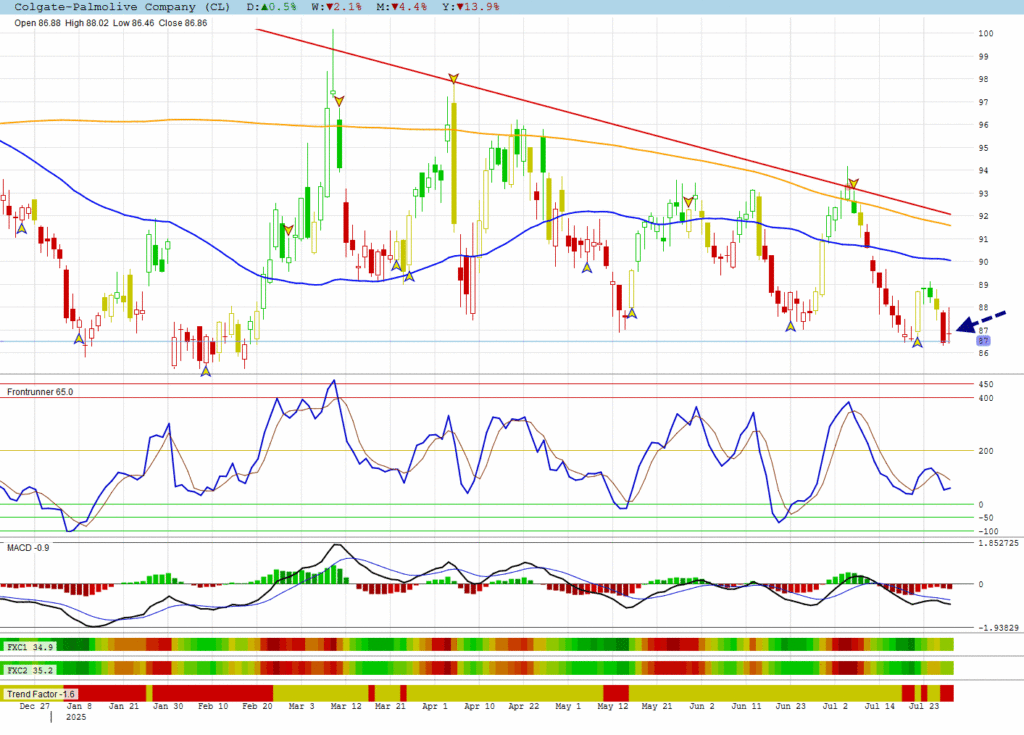Click the 86 price axis label
Viewport: 1024px width, 735px height.
click(984, 353)
